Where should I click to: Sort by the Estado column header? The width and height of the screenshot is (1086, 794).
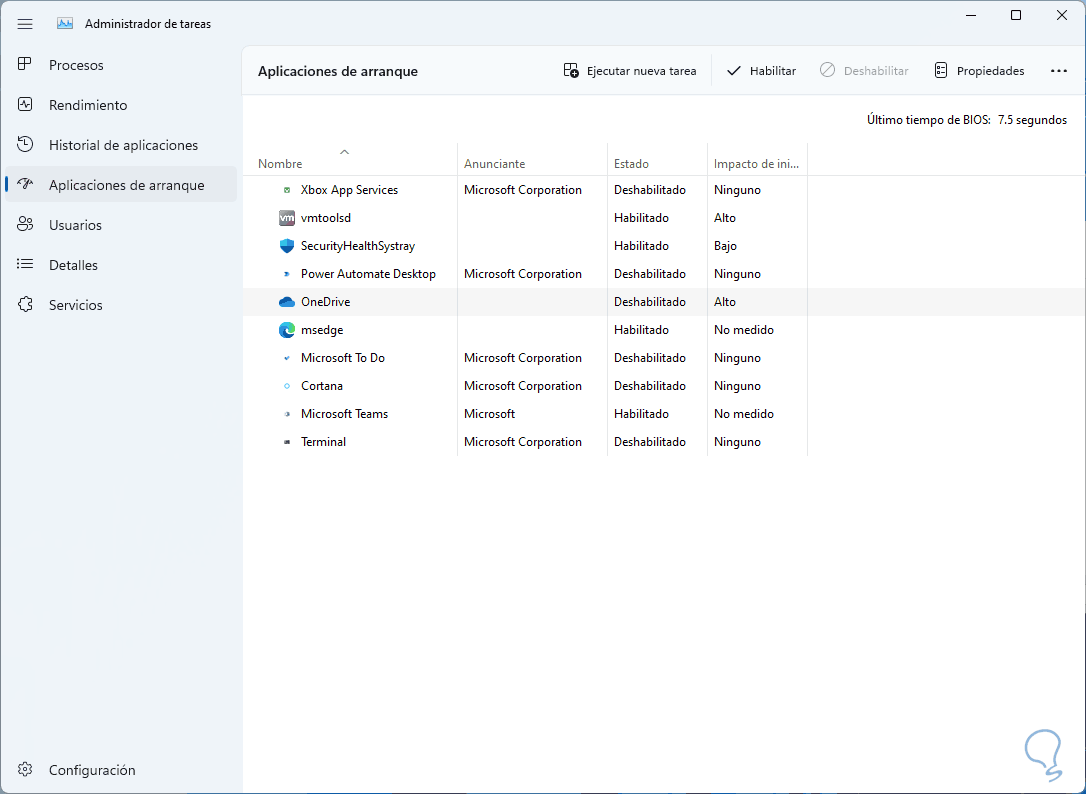[x=631, y=163]
